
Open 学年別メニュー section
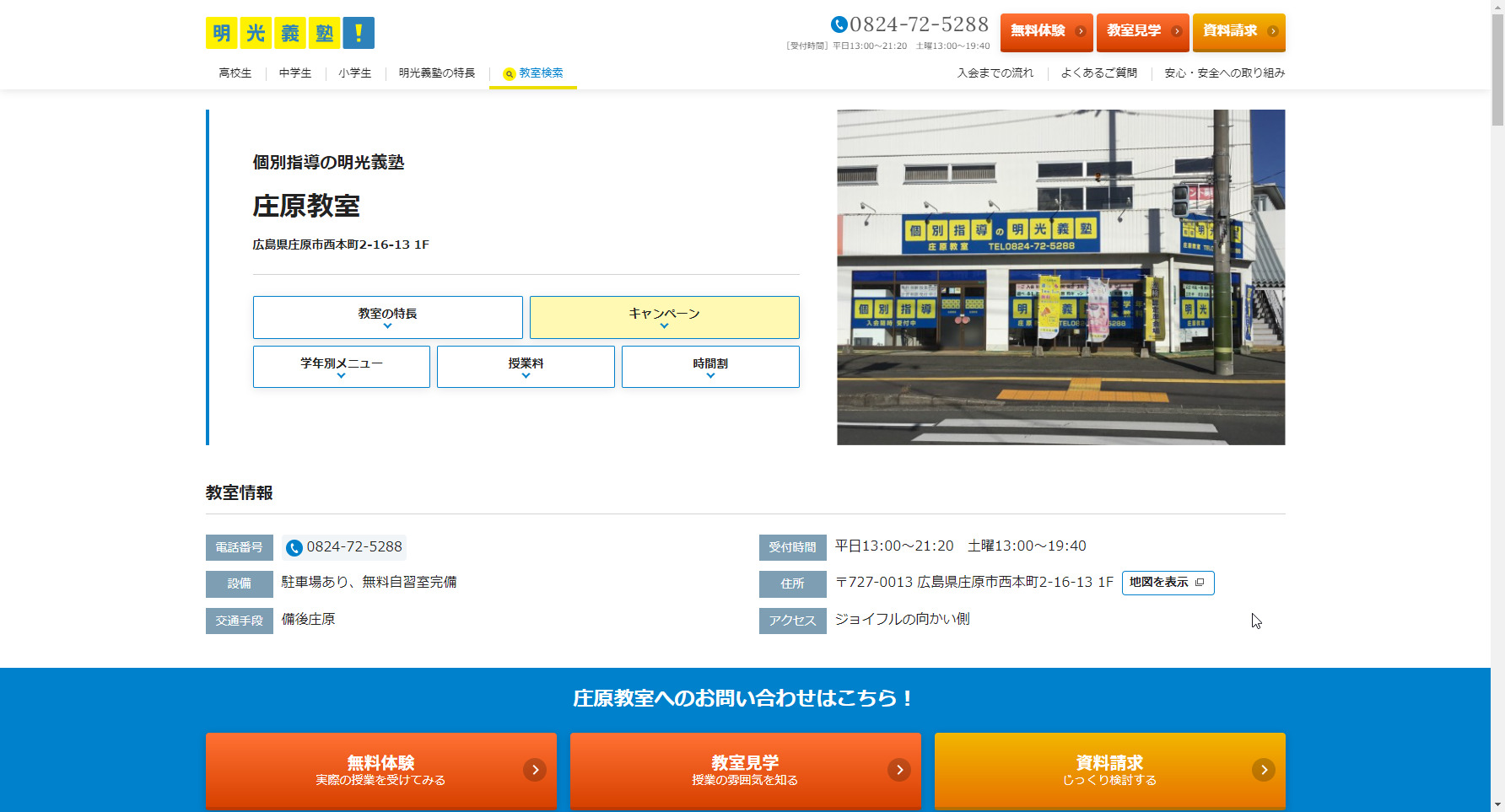point(342,367)
